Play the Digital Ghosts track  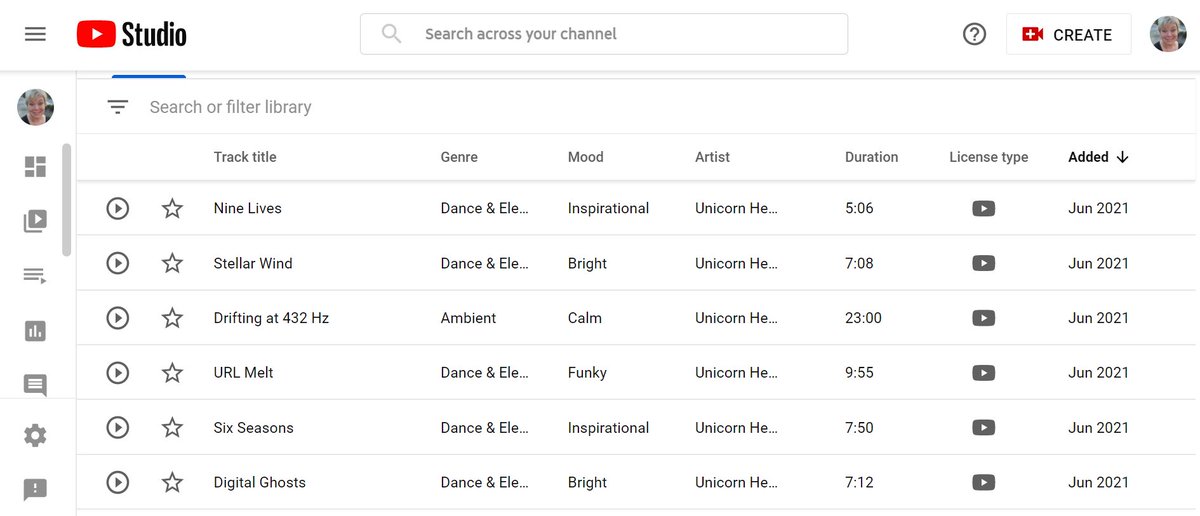(x=118, y=482)
